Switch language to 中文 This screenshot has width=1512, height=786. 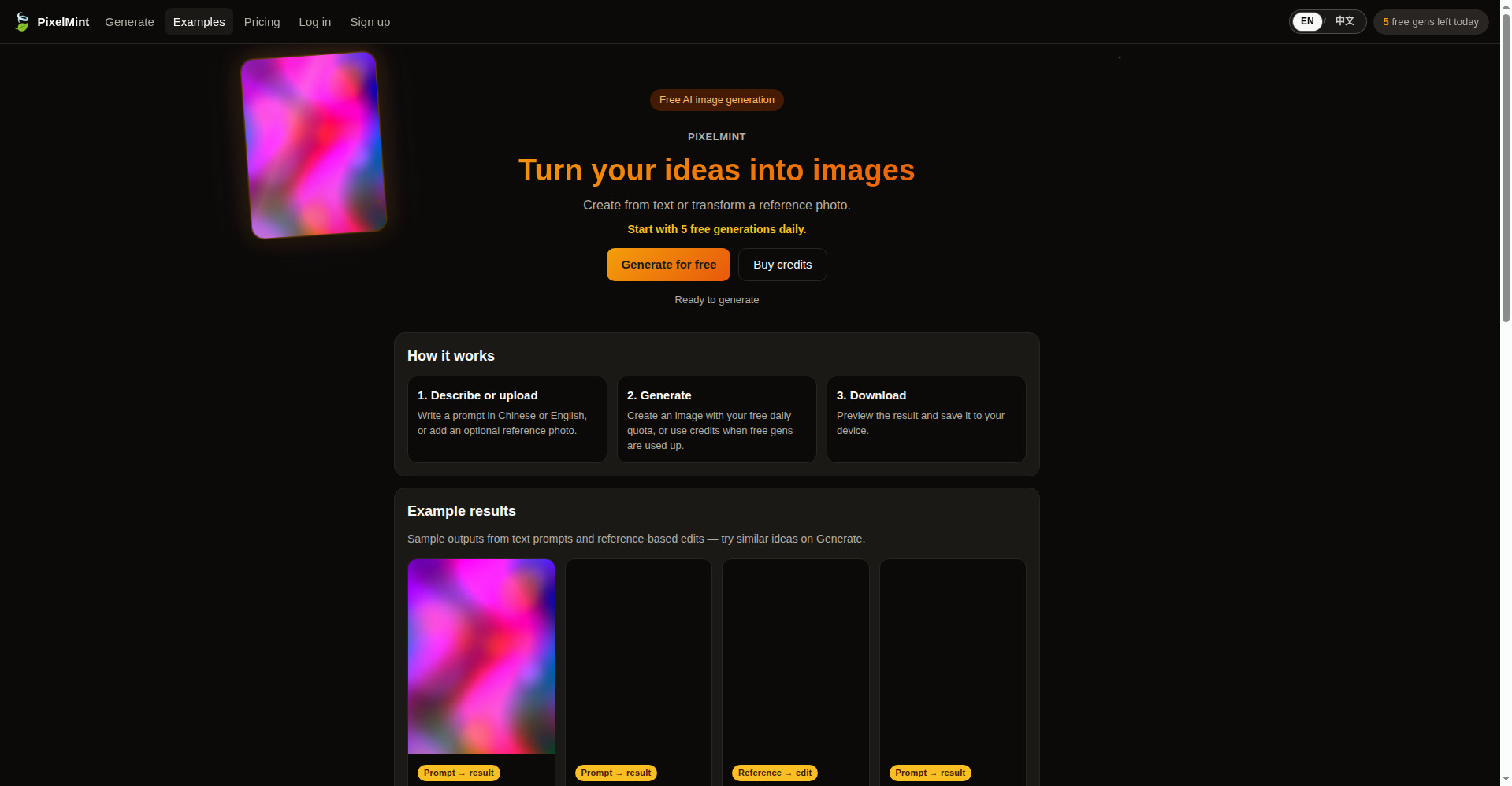1345,21
